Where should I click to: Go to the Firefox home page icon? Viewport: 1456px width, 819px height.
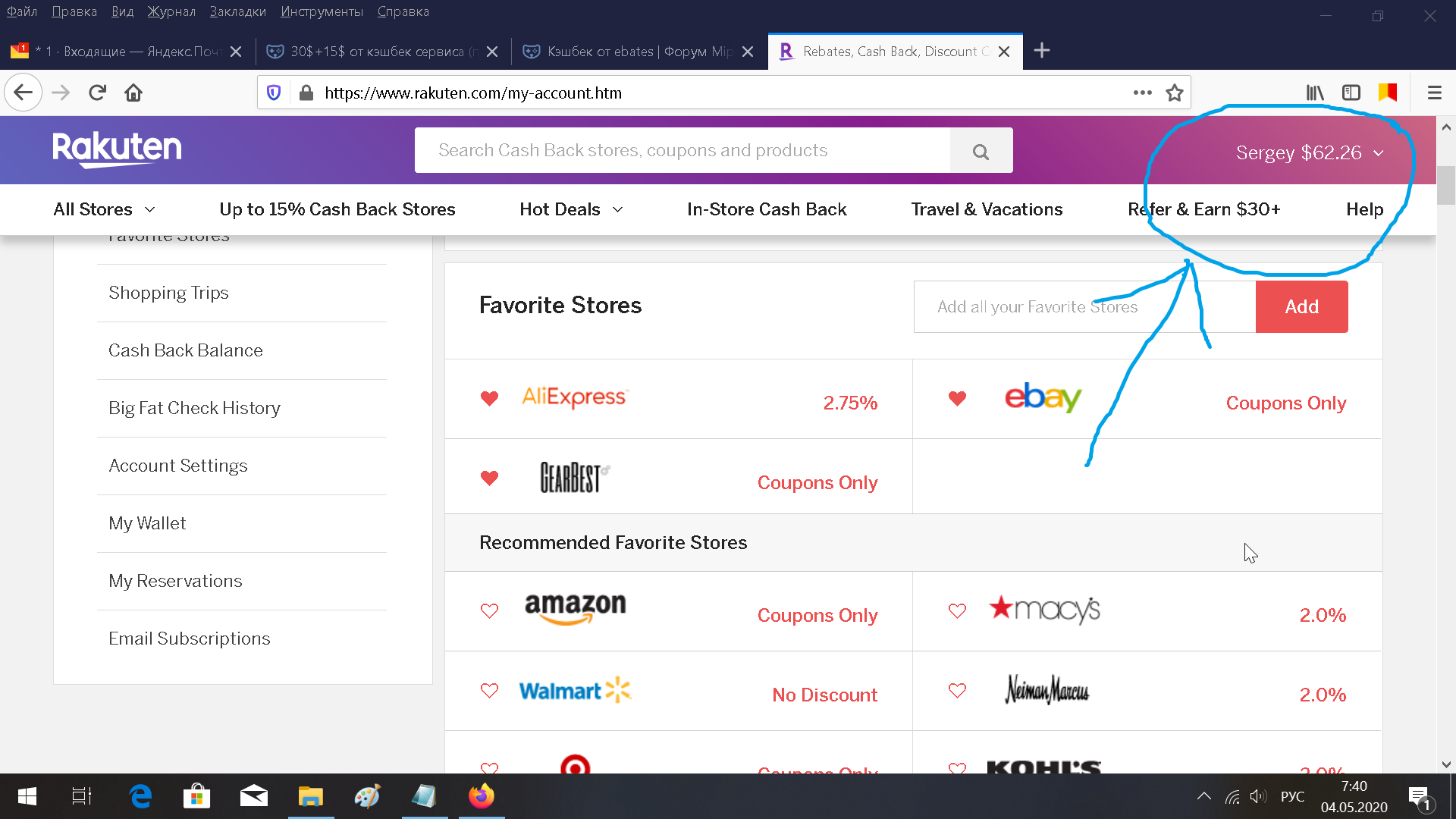pyautogui.click(x=133, y=93)
